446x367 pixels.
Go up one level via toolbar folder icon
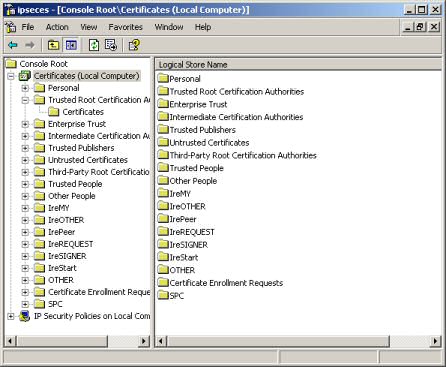pos(53,45)
